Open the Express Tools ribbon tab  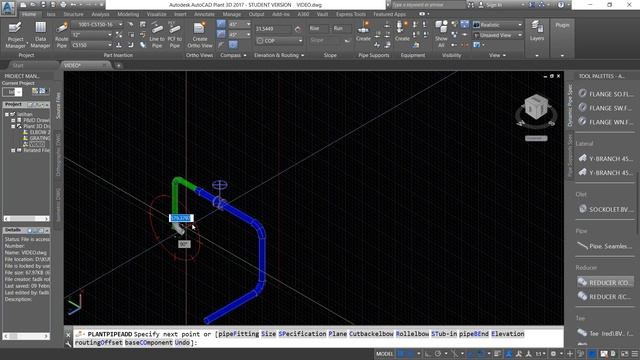351,14
